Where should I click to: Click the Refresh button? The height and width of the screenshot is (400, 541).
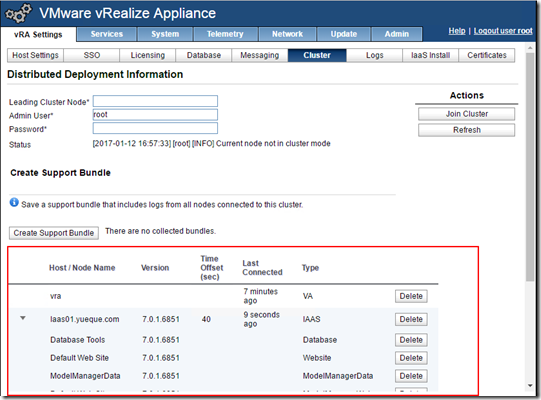point(466,130)
